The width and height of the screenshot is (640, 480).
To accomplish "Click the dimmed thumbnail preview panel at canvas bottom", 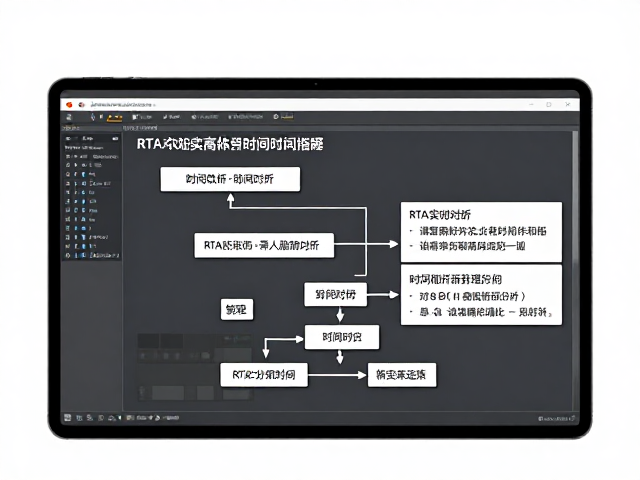I will click(x=195, y=367).
